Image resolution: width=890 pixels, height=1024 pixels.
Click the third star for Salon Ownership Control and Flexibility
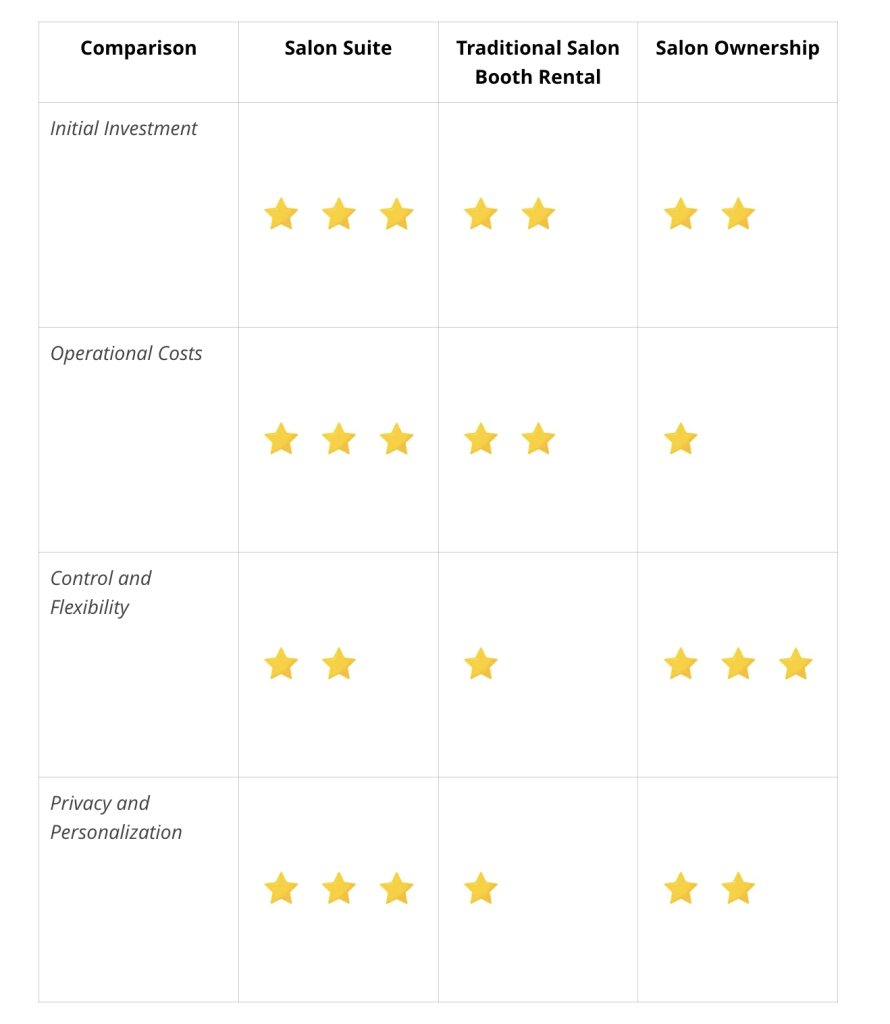click(796, 664)
